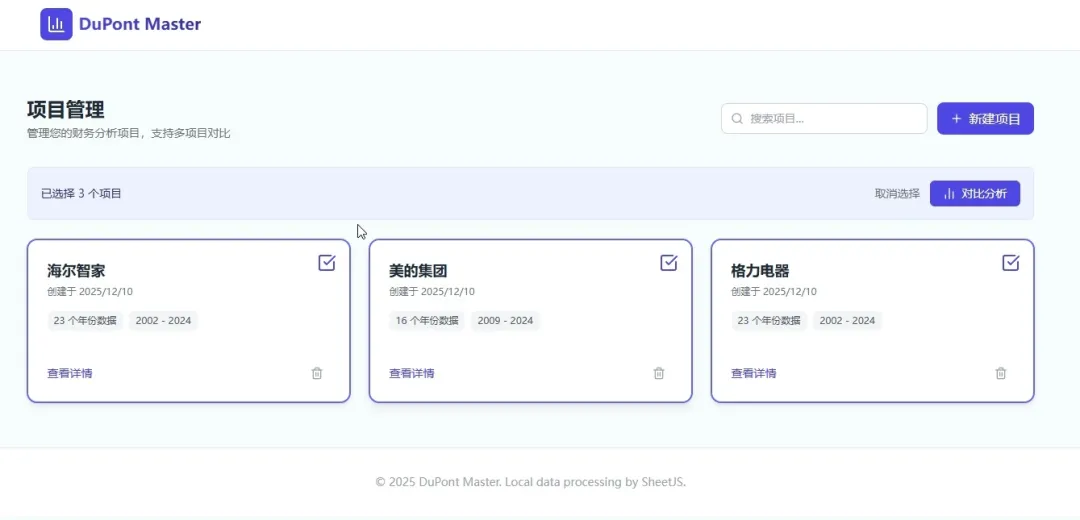This screenshot has width=1080, height=520.
Task: Open 查看详情 for 格力电器
Action: [x=754, y=373]
